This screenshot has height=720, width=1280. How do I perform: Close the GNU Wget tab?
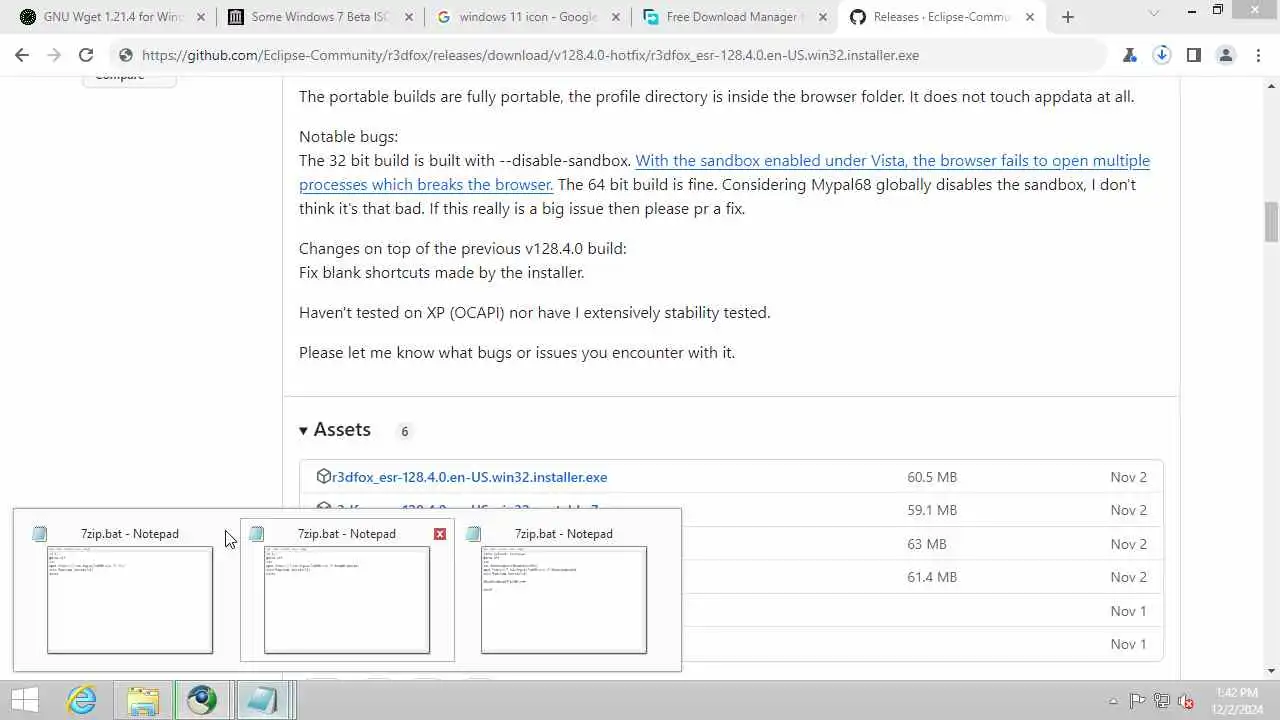(200, 17)
